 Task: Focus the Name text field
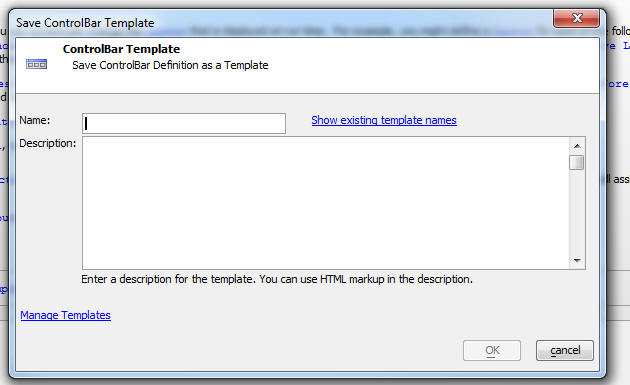click(x=184, y=123)
